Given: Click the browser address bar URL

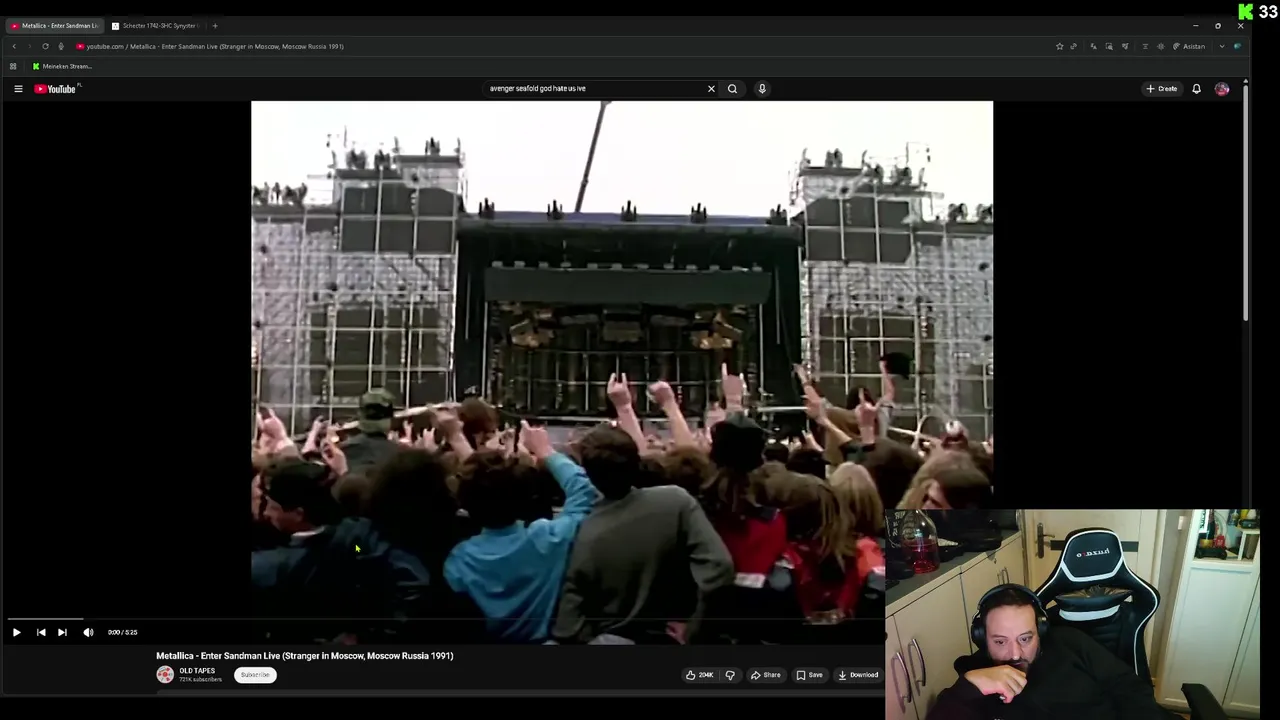Looking at the screenshot, I should (215, 46).
